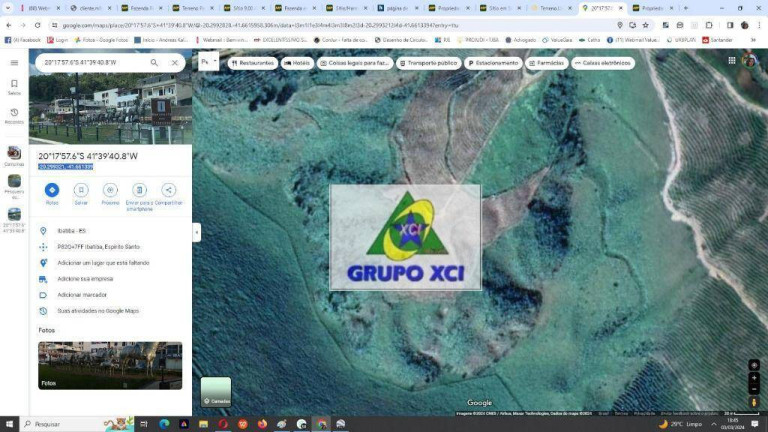Open File Explorer from the taskbar
Image resolution: width=768 pixels, height=432 pixels.
coord(203,424)
